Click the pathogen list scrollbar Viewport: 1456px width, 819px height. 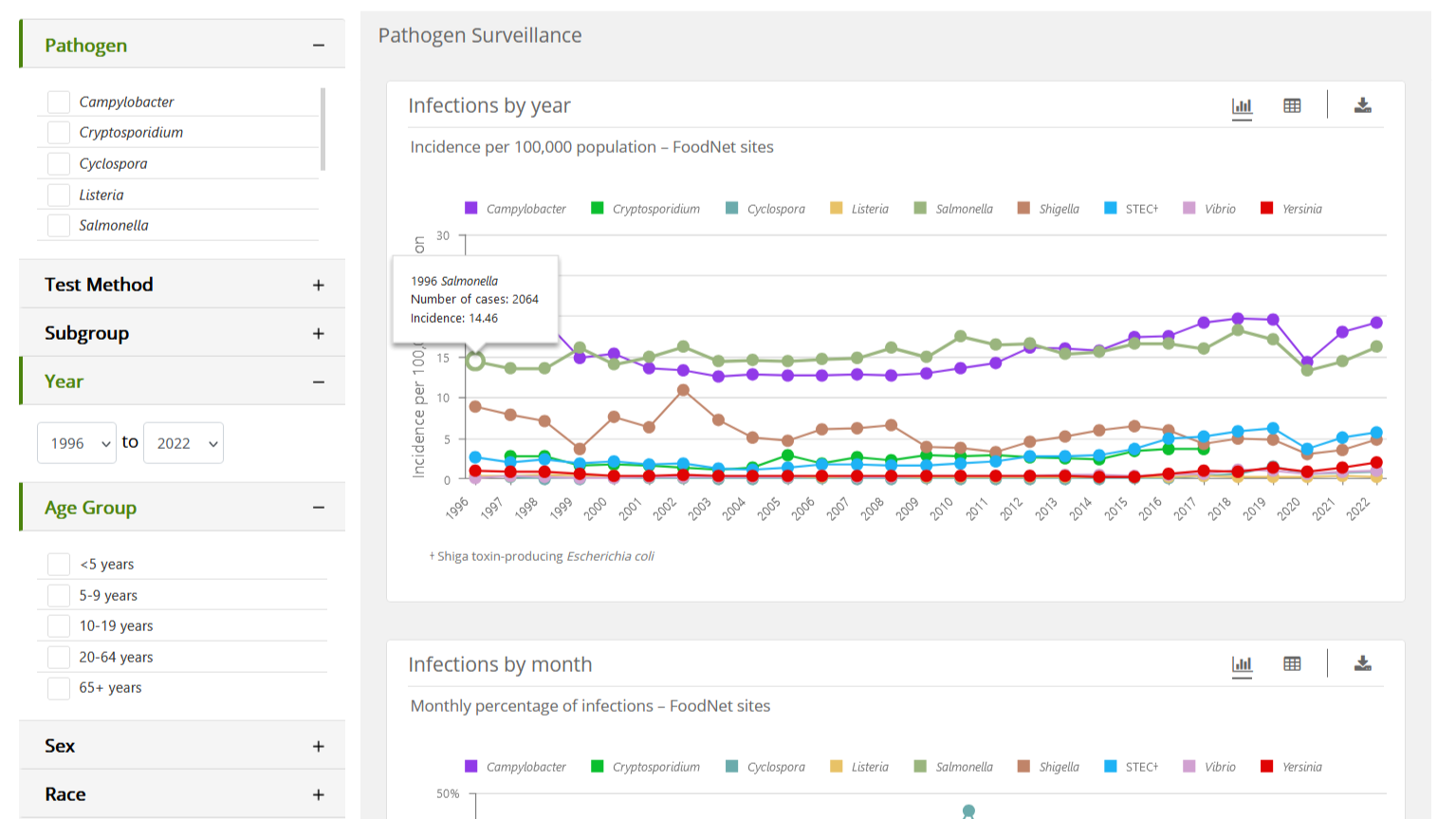[323, 129]
